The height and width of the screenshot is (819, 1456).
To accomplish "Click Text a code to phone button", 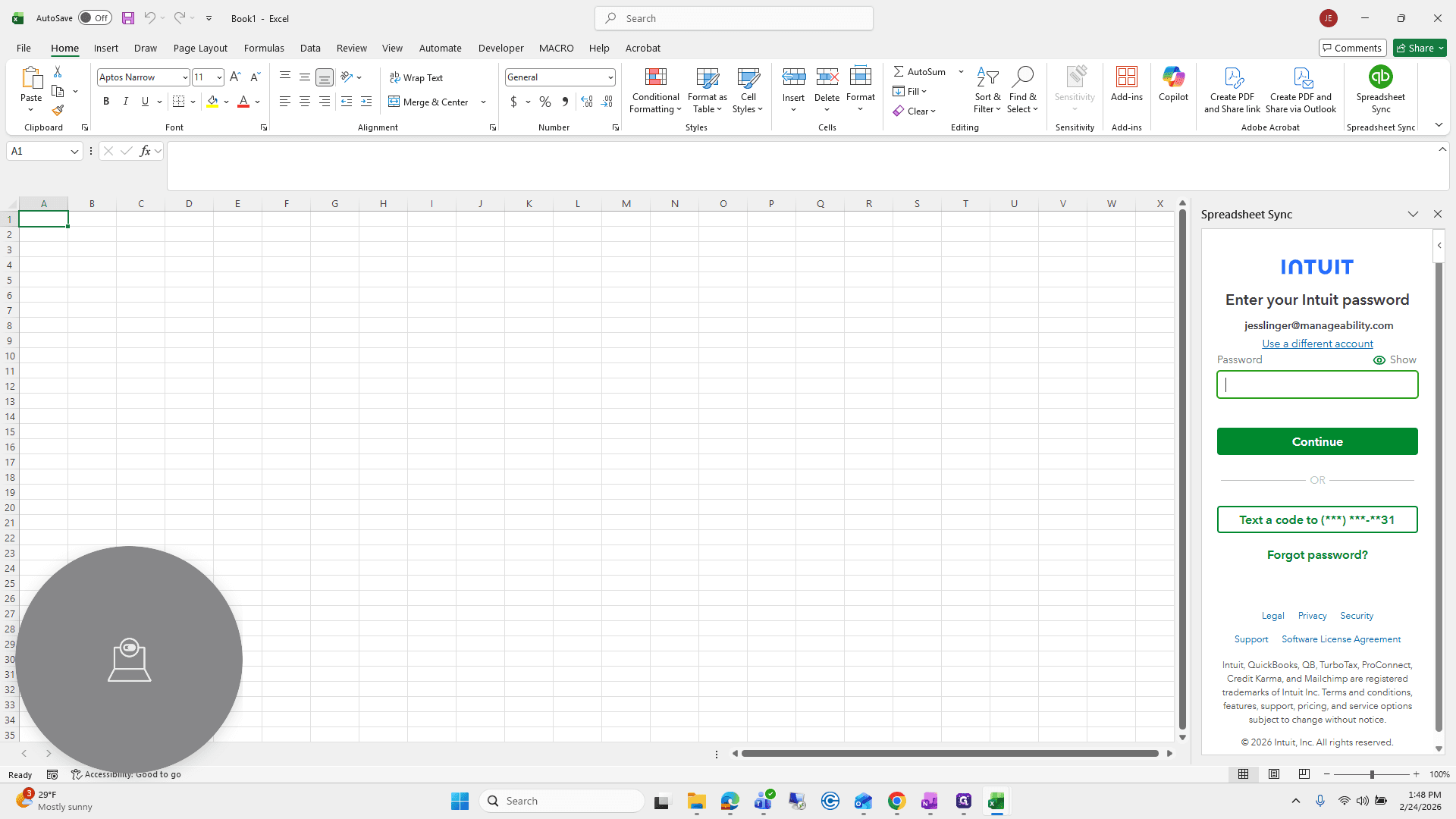I will click(x=1317, y=519).
